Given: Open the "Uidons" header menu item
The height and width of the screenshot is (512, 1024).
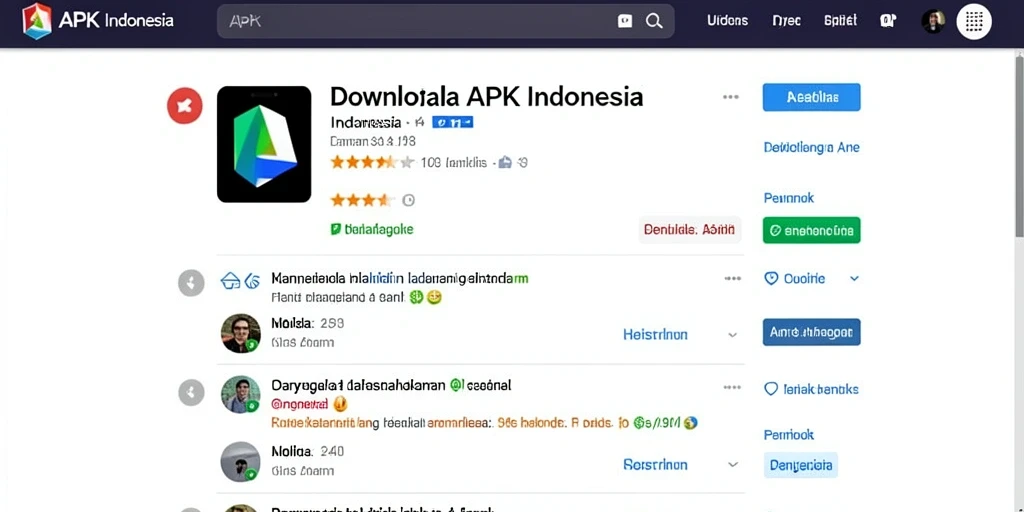Looking at the screenshot, I should 728,20.
